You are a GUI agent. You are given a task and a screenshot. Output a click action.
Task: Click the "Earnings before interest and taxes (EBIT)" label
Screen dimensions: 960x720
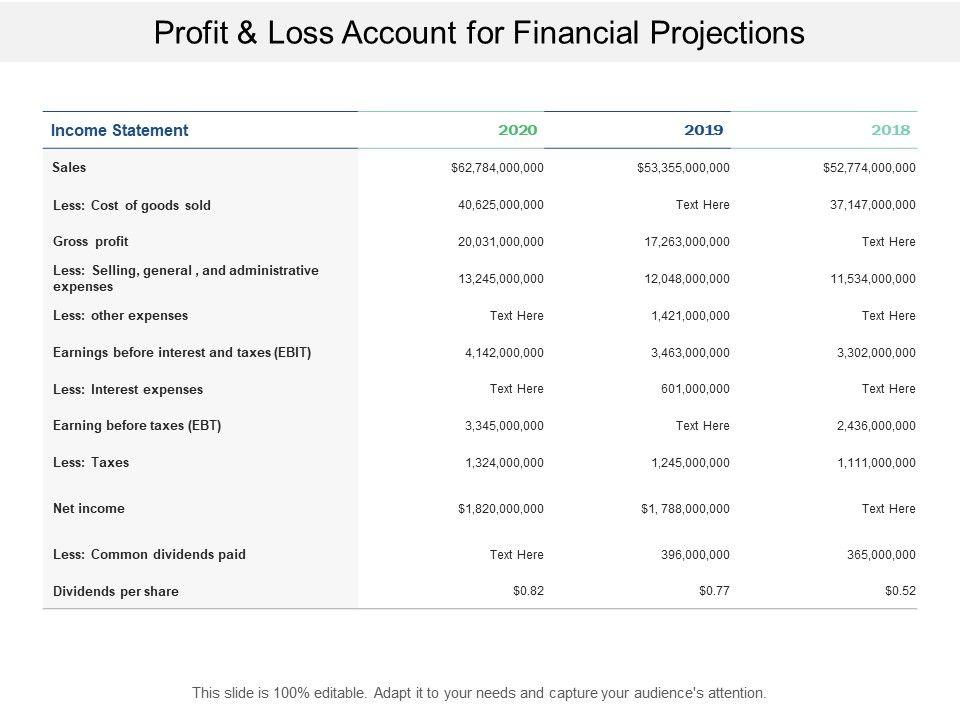[181, 353]
